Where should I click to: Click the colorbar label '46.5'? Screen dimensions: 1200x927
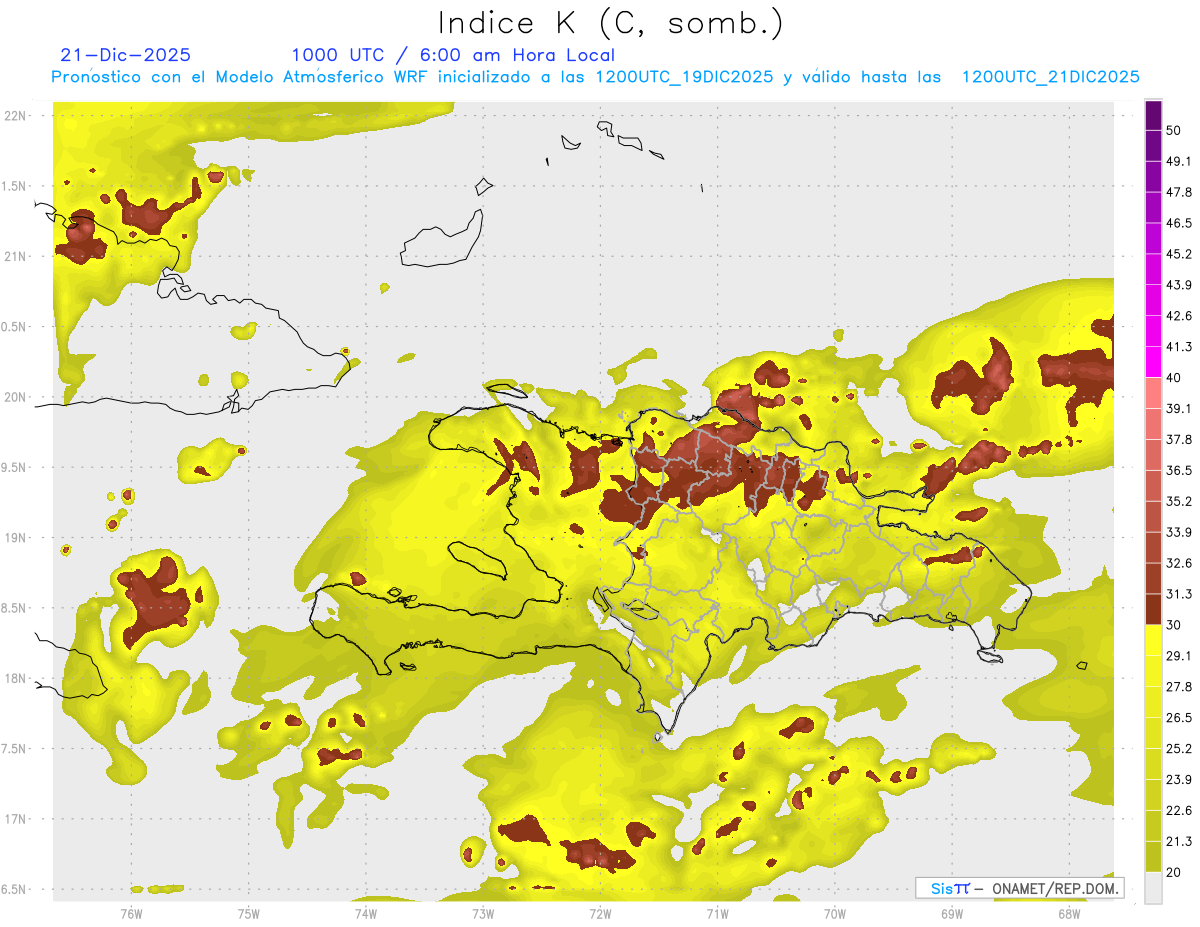click(1179, 224)
